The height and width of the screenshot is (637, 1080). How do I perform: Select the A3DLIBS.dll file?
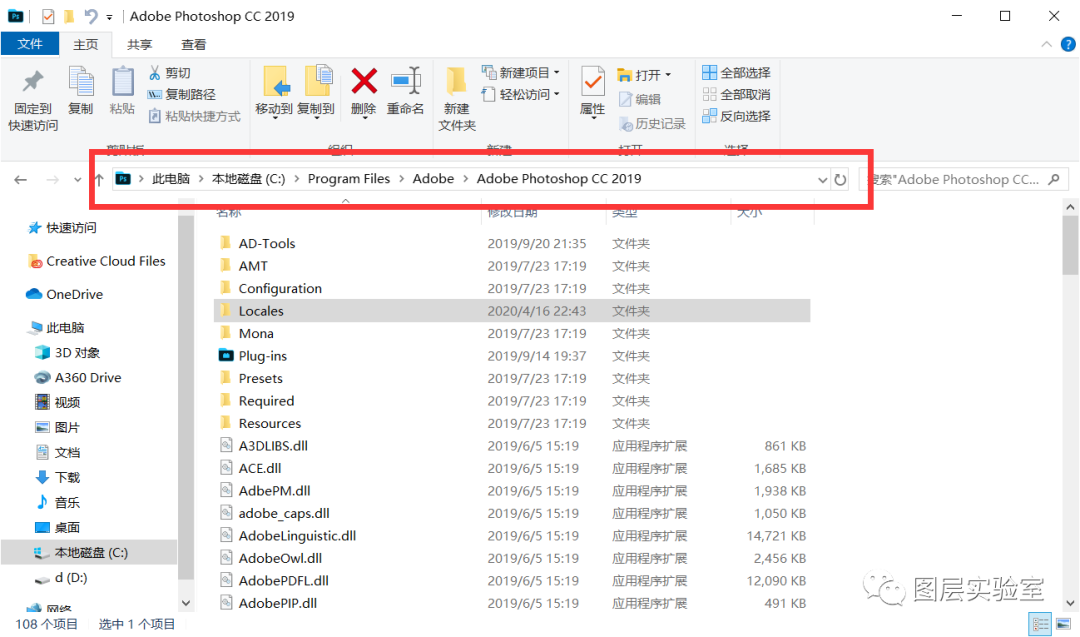pyautogui.click(x=512, y=446)
